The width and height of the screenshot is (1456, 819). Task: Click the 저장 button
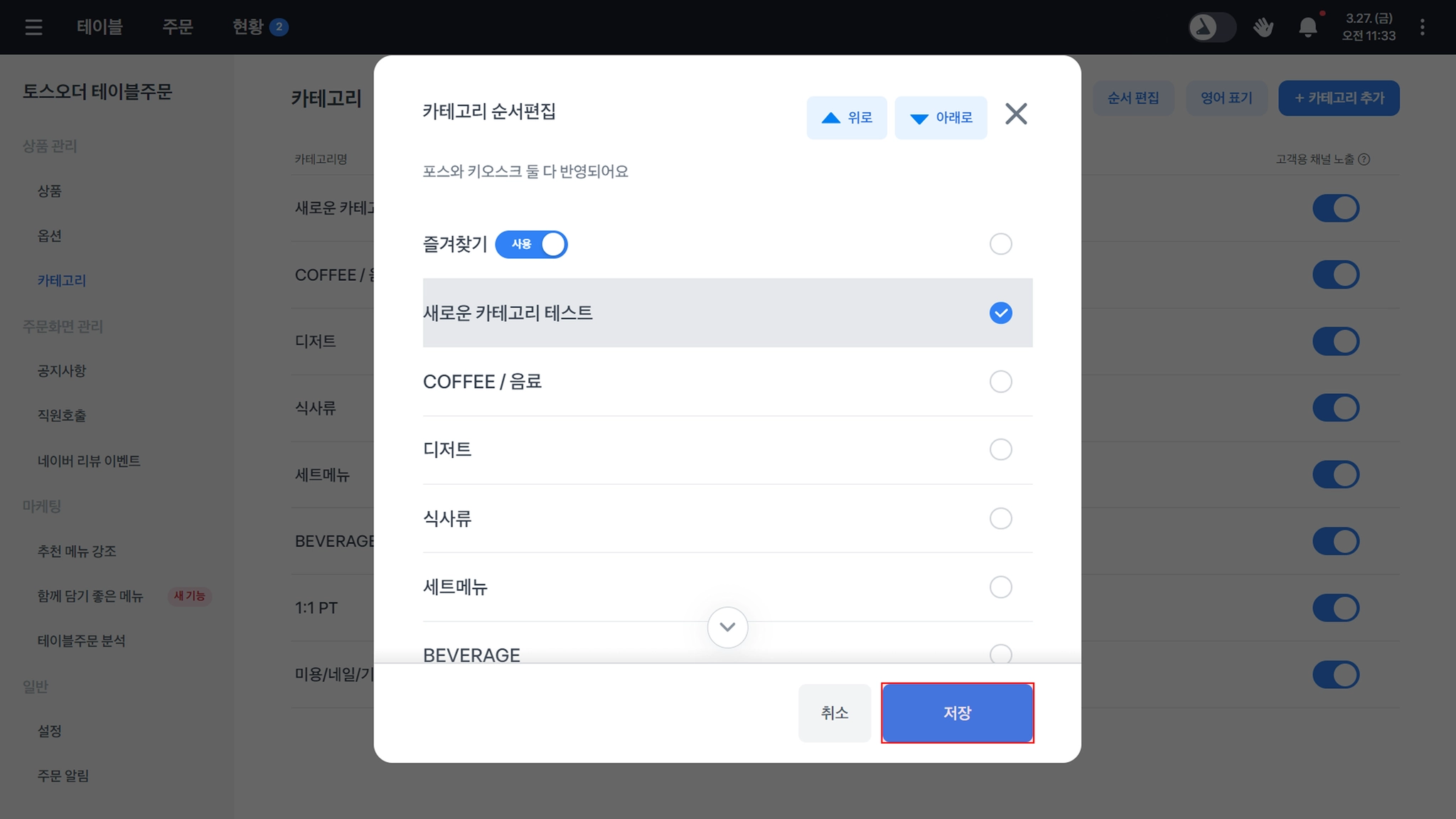[957, 713]
